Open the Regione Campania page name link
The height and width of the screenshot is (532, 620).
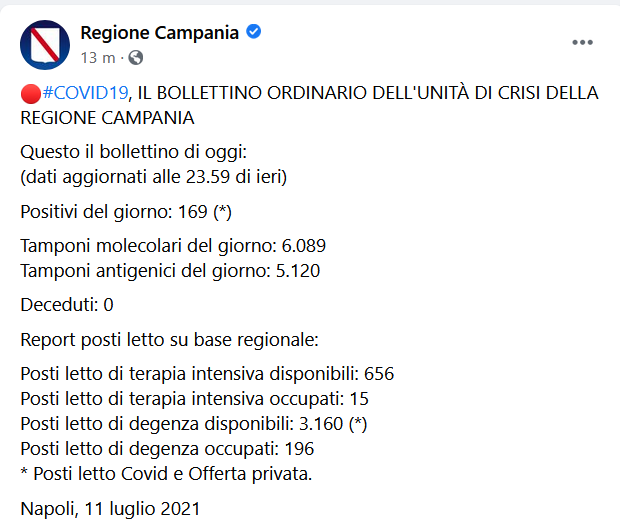pyautogui.click(x=159, y=33)
